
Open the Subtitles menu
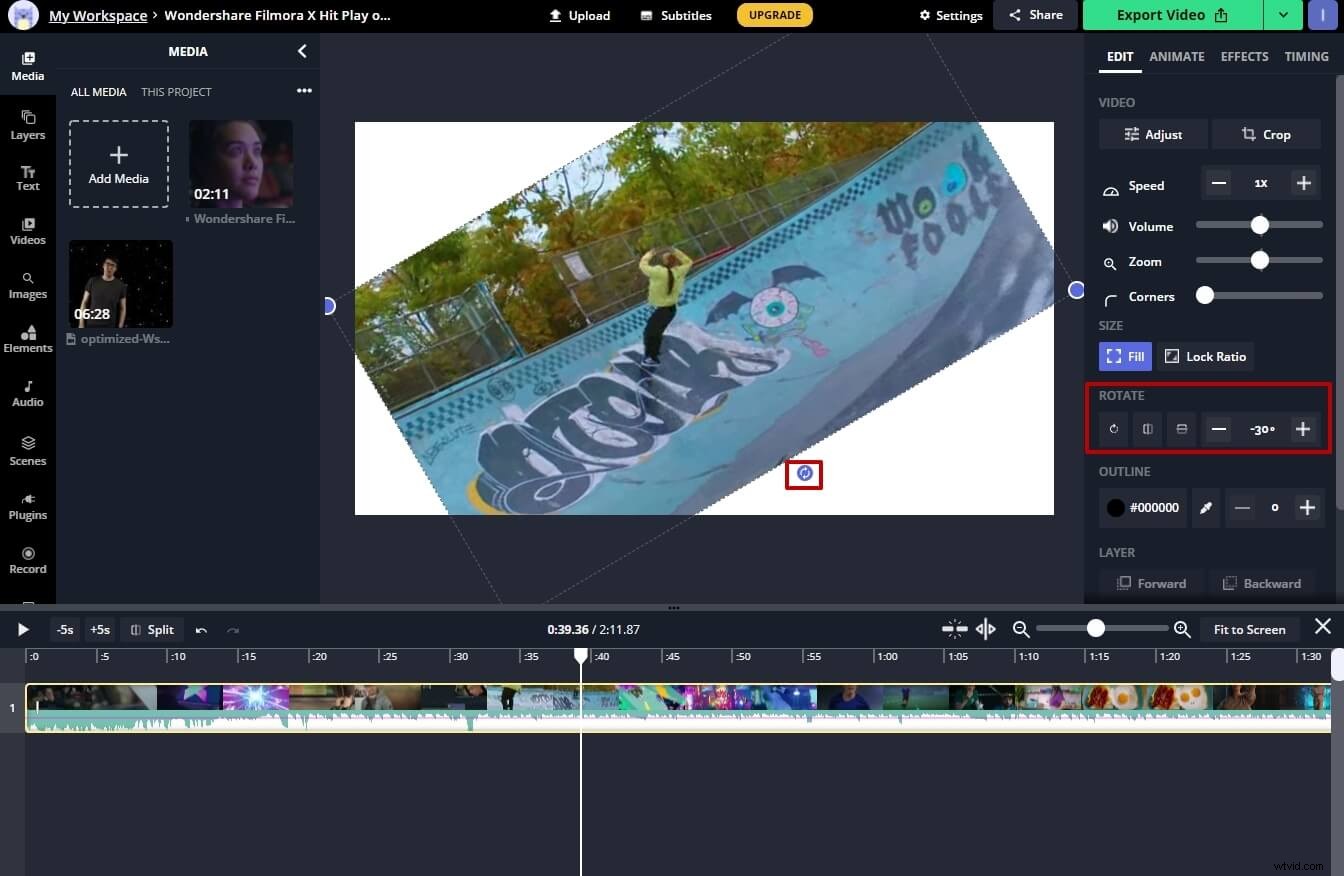[x=675, y=15]
